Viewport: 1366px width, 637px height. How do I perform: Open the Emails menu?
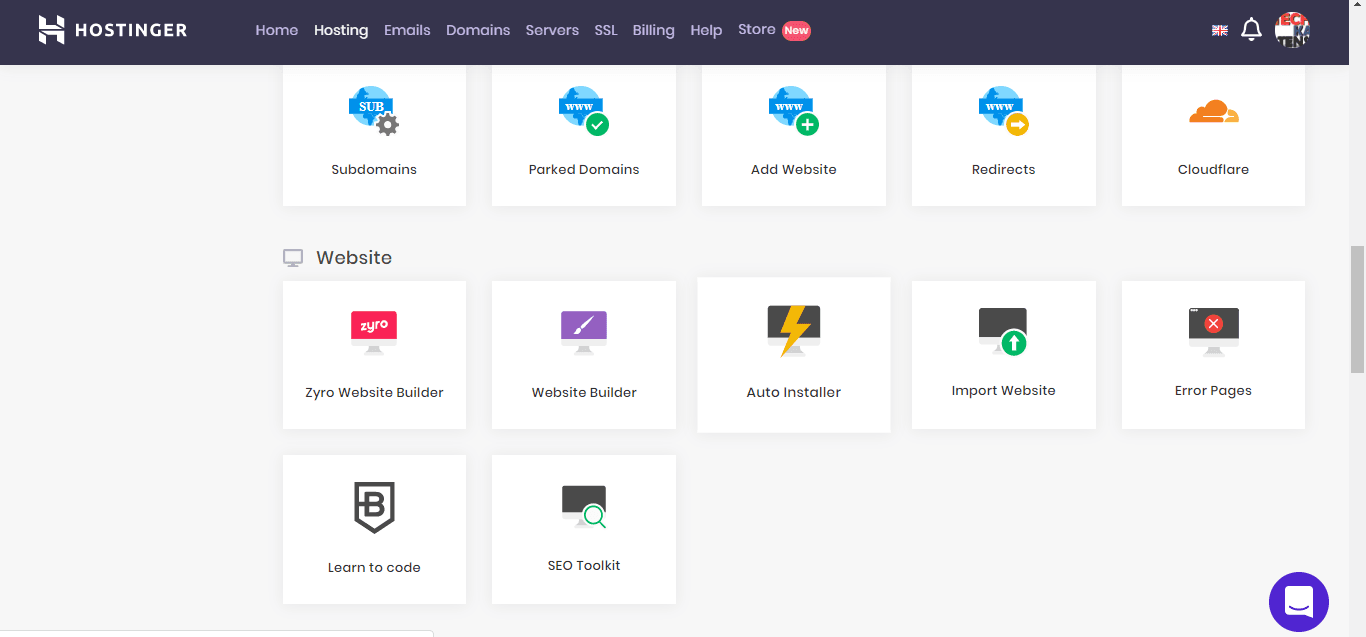pos(407,30)
